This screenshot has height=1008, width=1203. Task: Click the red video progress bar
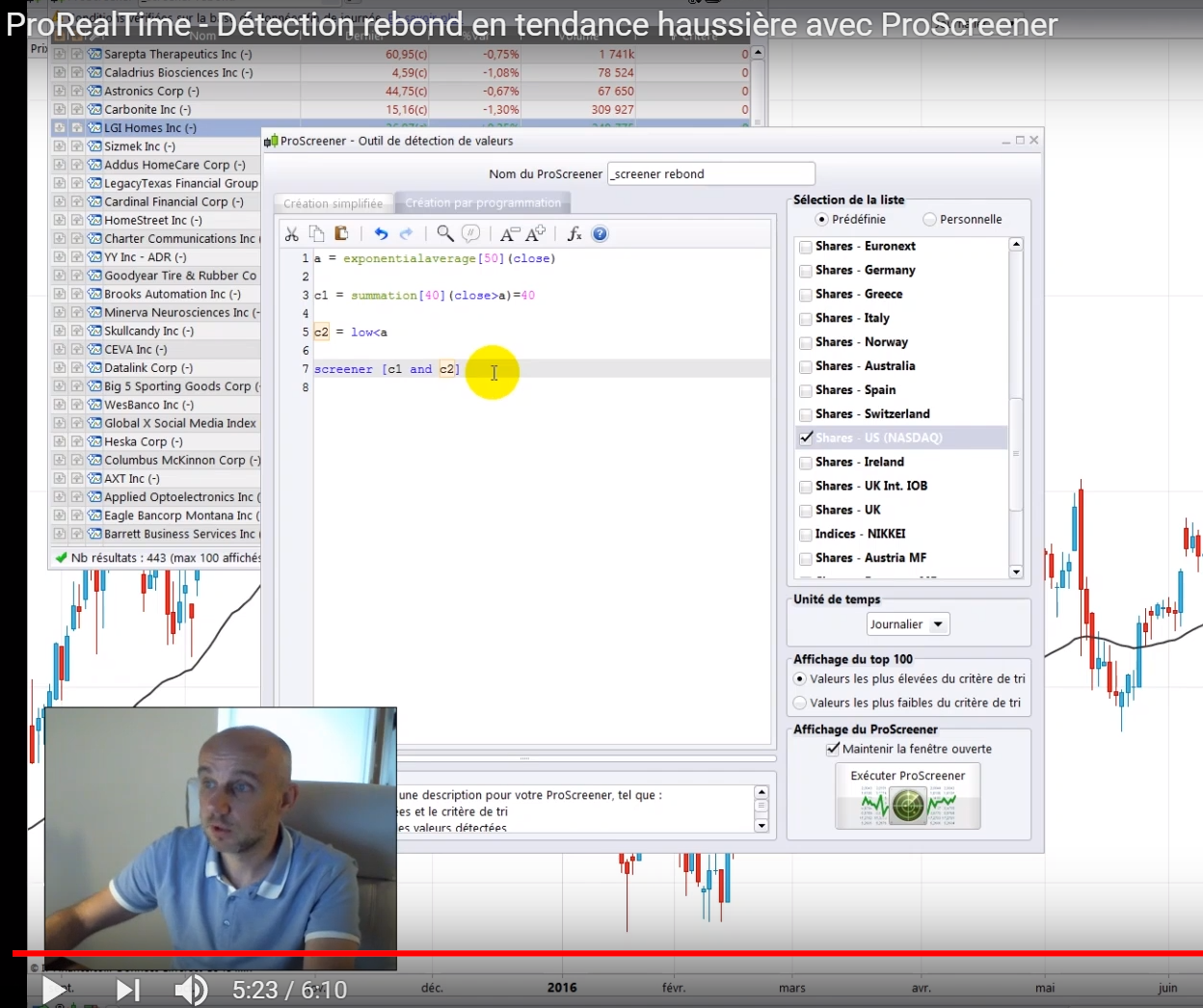coord(607,953)
